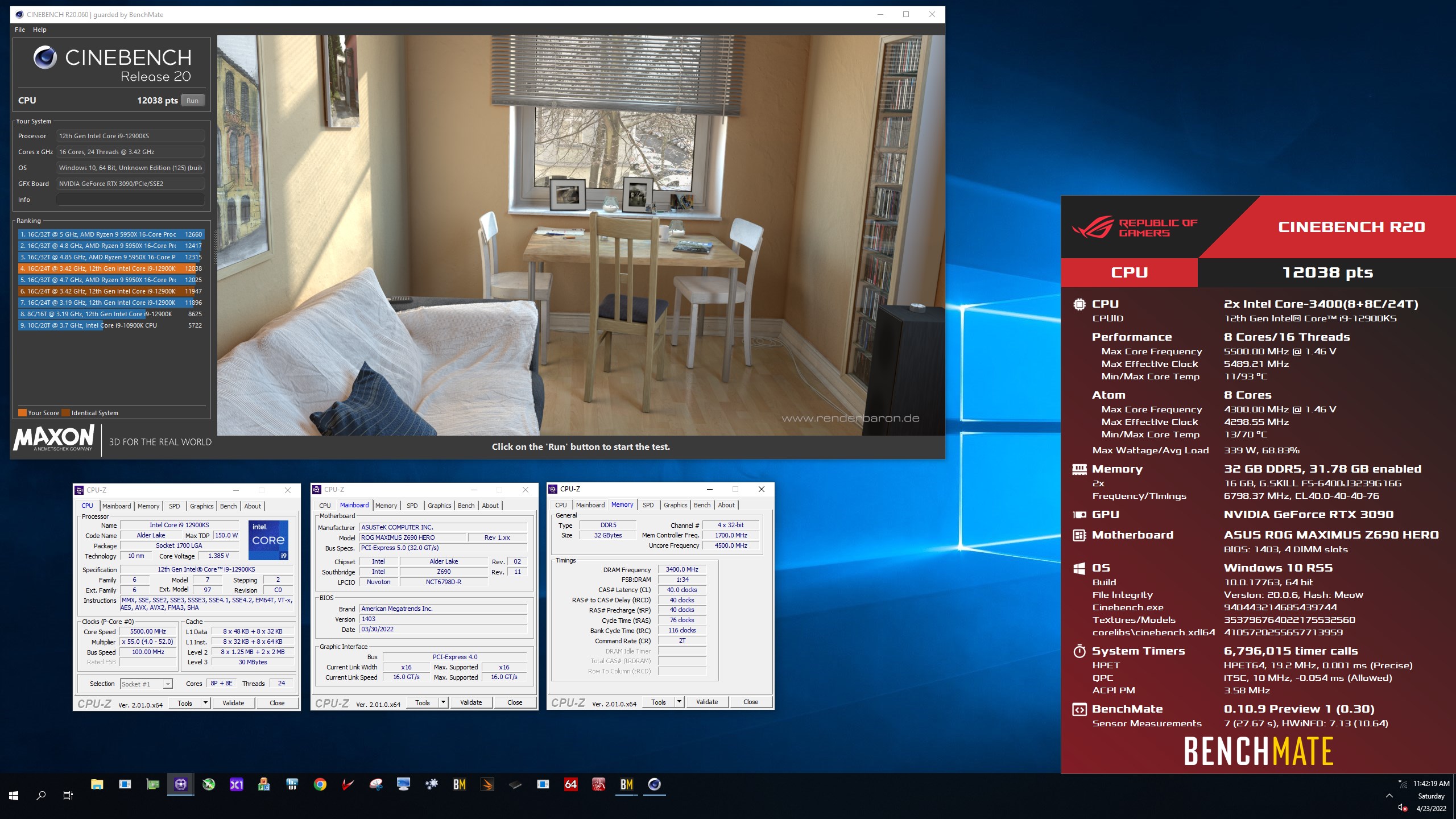Expand Tools dropdown arrow in middle CPU-Z window
Image resolution: width=1456 pixels, height=819 pixels.
click(443, 702)
